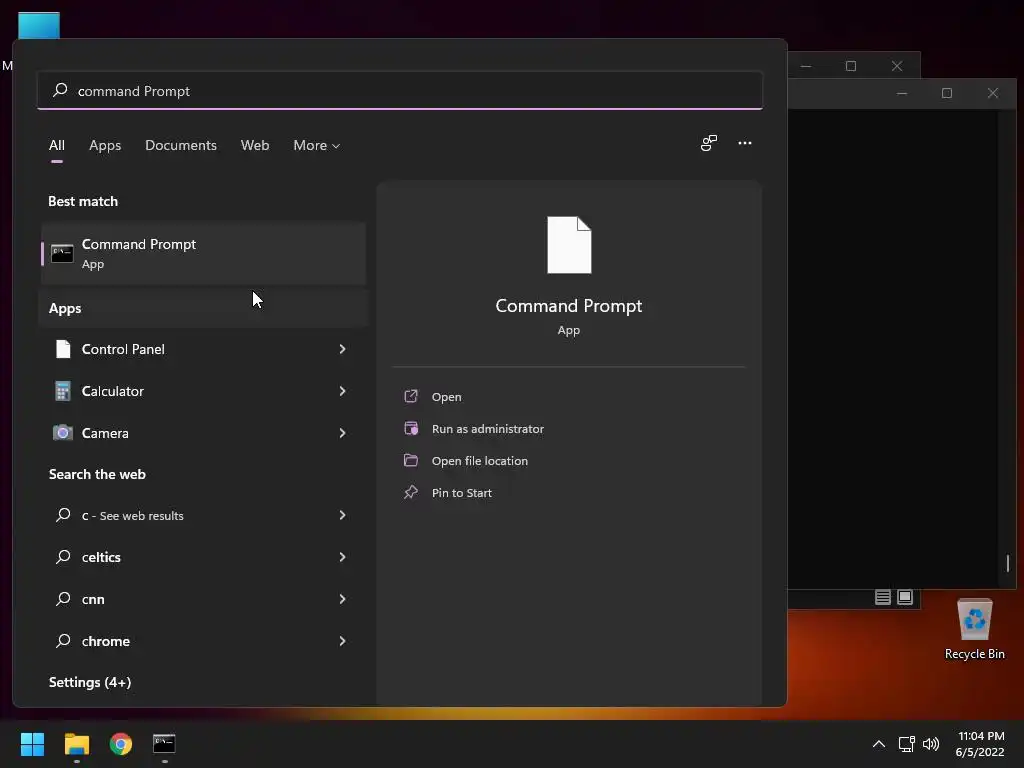This screenshot has height=768, width=1024.
Task: Open the three-dot more options menu
Action: click(744, 143)
